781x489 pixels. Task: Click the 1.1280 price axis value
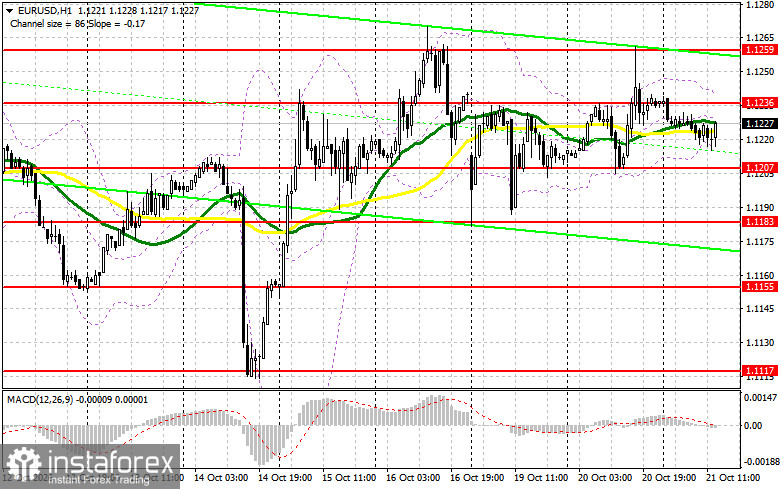click(760, 5)
